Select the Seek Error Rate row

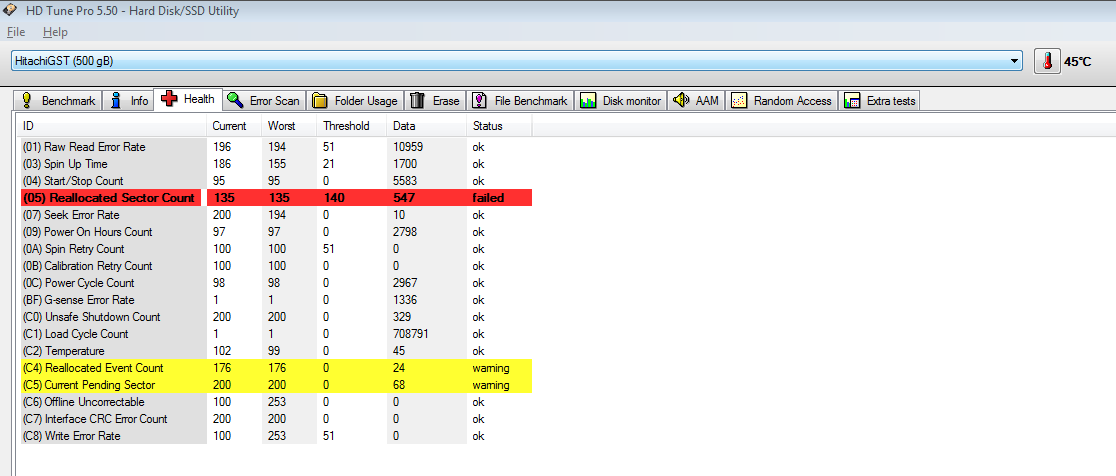275,215
